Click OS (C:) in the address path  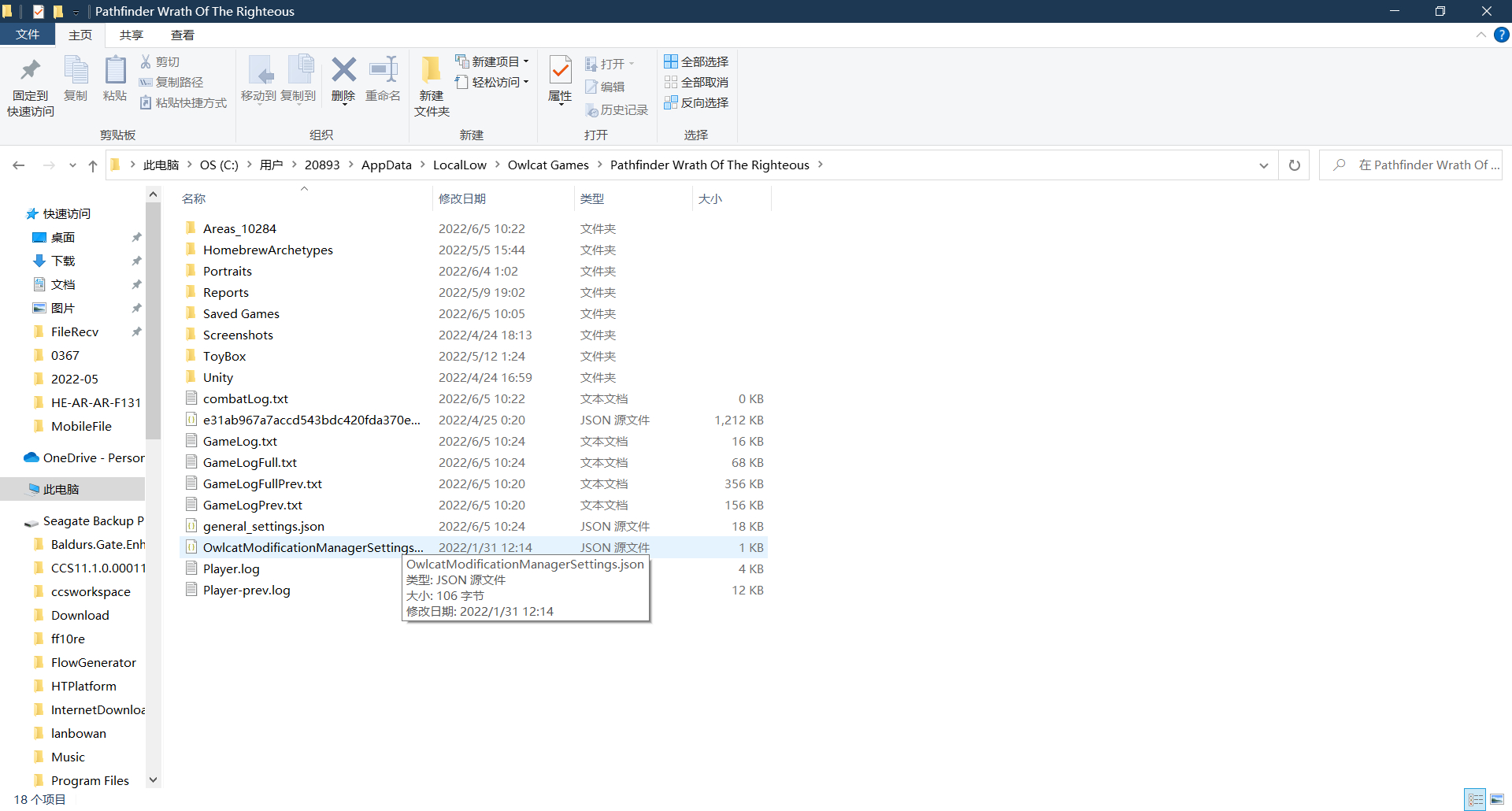219,165
